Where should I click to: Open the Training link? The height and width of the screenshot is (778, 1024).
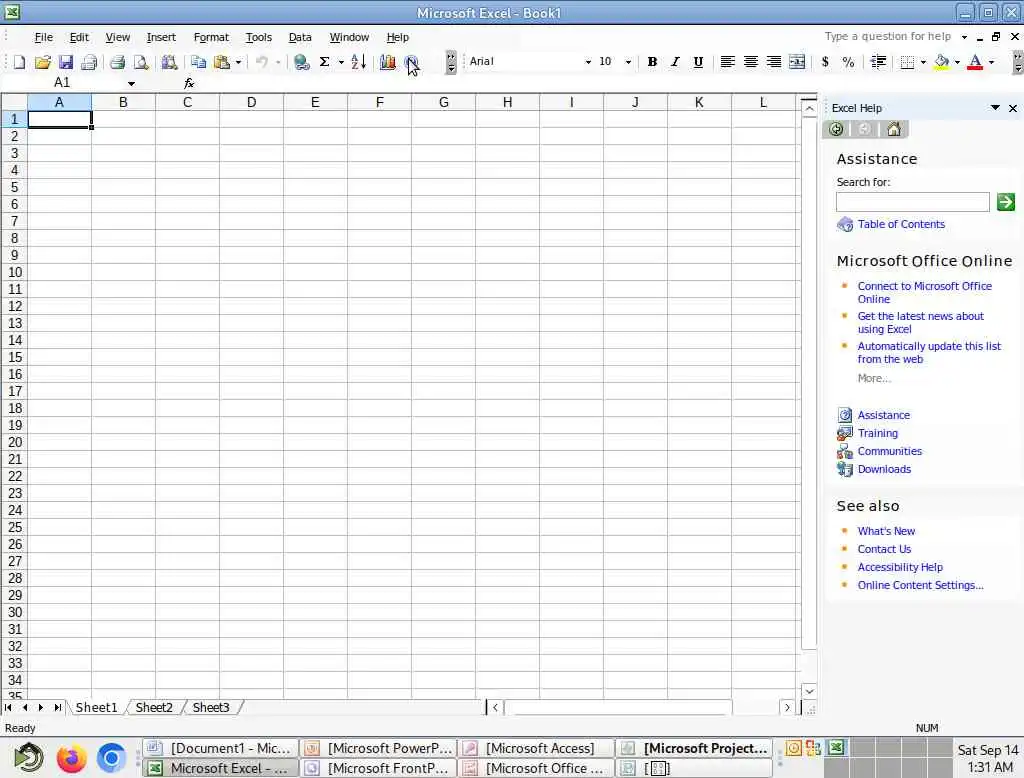[878, 433]
